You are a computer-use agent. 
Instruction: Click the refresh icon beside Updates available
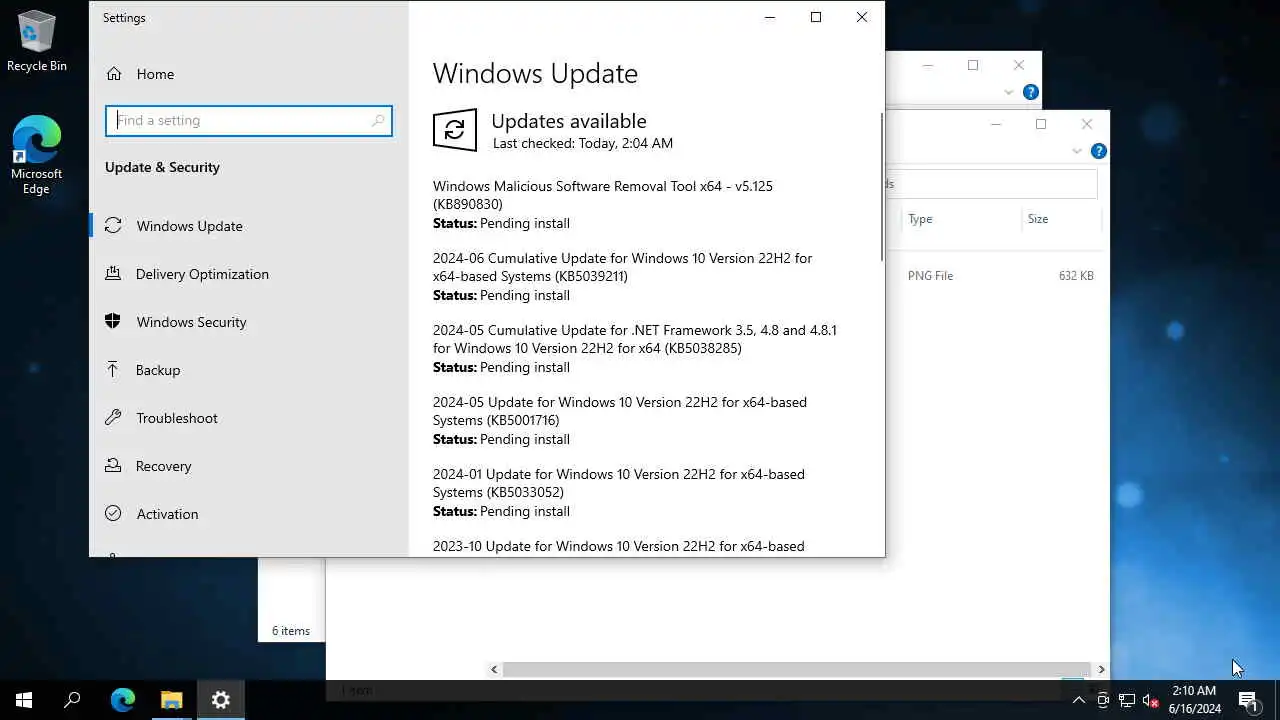point(455,130)
